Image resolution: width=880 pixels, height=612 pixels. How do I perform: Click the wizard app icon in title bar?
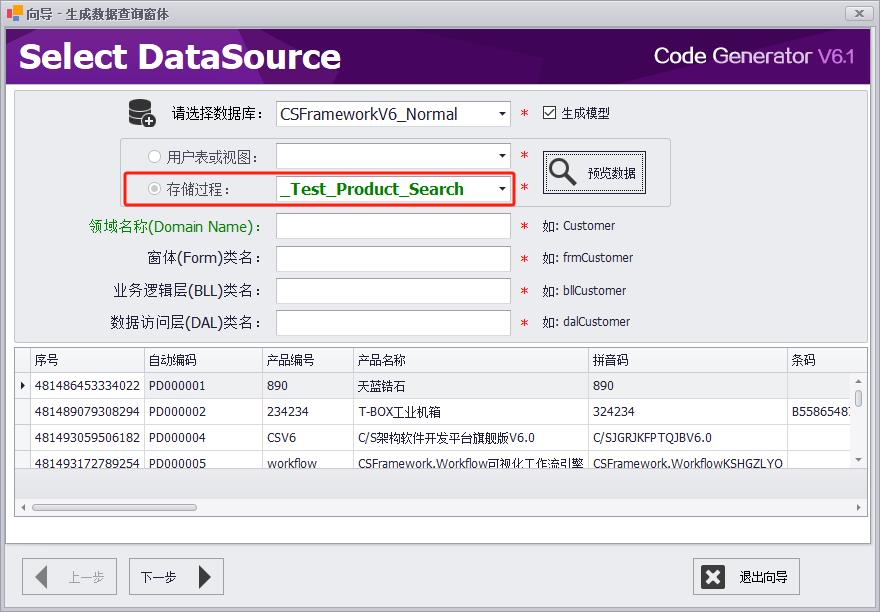(x=14, y=13)
